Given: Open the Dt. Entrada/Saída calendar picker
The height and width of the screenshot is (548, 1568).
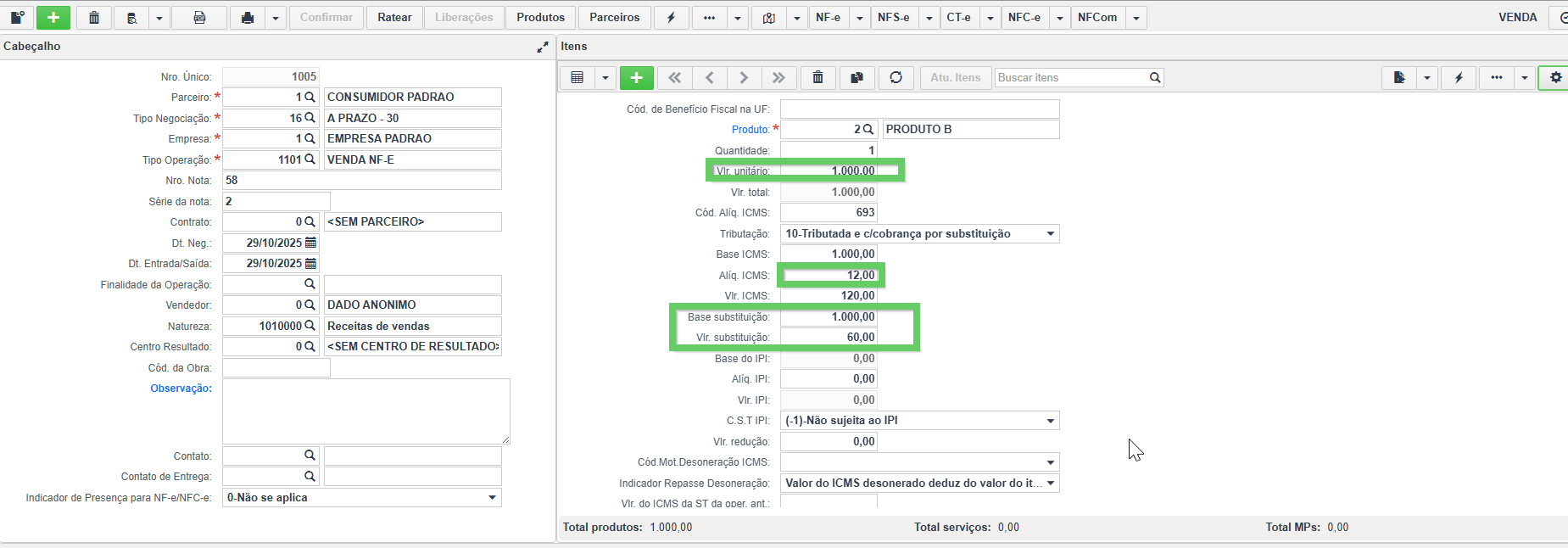Looking at the screenshot, I should 310,263.
